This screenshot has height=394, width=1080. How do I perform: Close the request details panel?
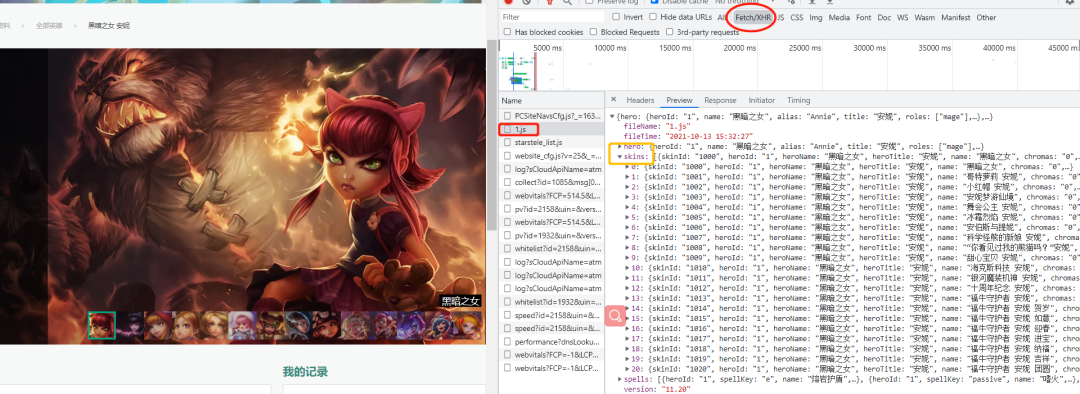pos(614,100)
